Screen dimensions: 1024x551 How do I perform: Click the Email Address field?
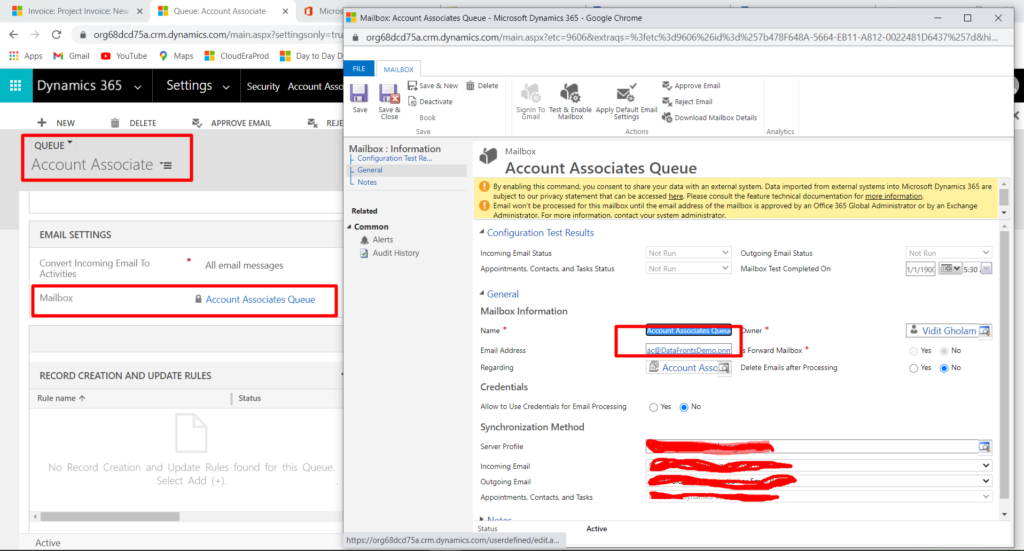688,350
